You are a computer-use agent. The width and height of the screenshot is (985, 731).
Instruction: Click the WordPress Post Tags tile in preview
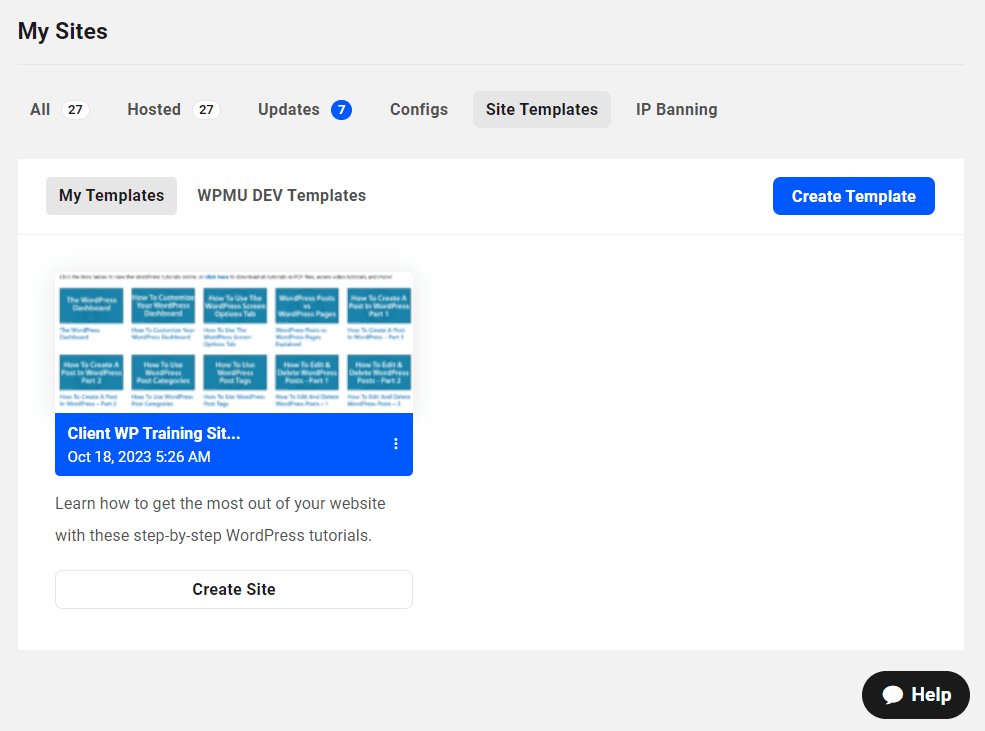pyautogui.click(x=235, y=371)
